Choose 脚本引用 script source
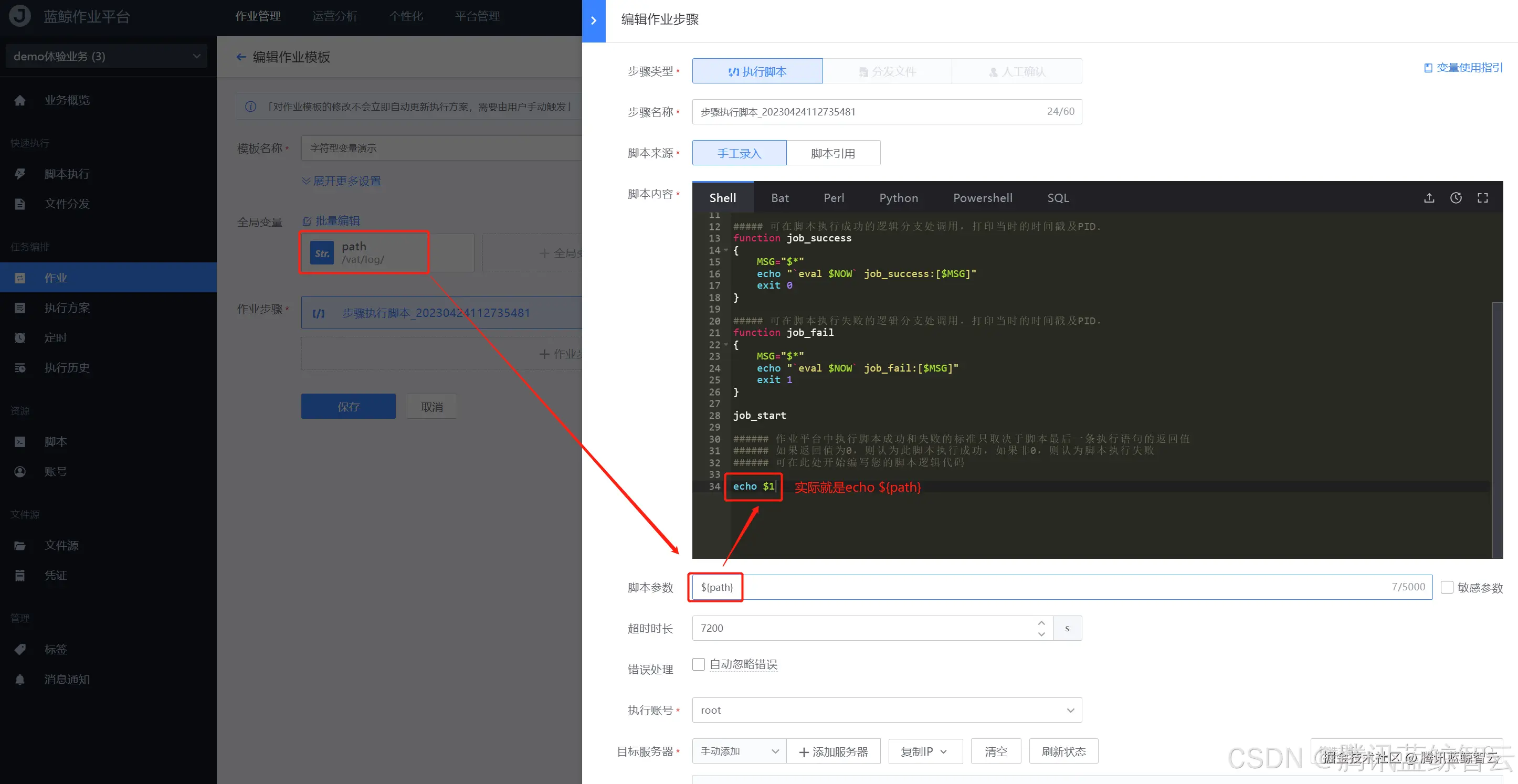Image resolution: width=1518 pixels, height=784 pixels. 833,153
